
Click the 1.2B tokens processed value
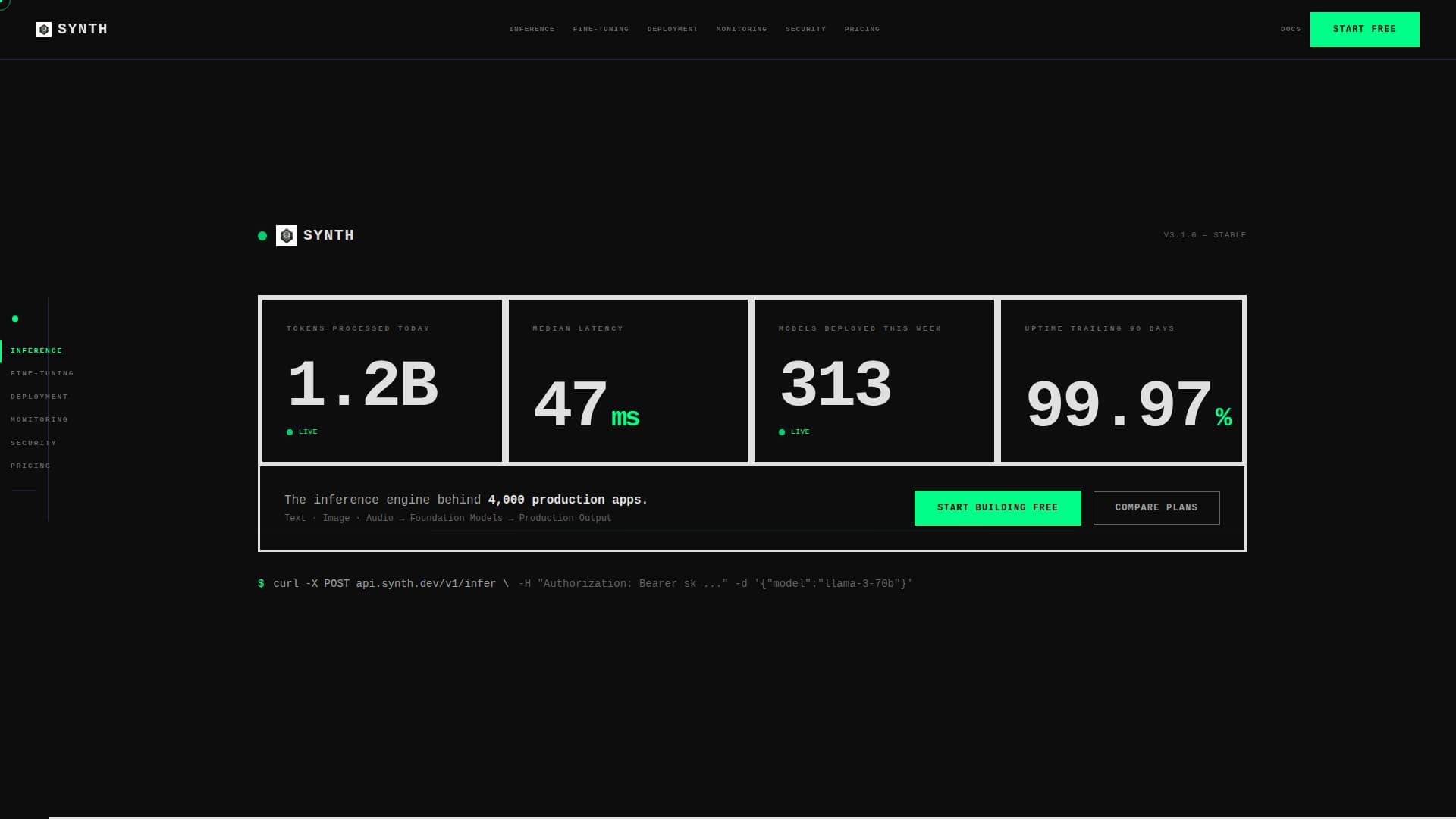(x=362, y=385)
